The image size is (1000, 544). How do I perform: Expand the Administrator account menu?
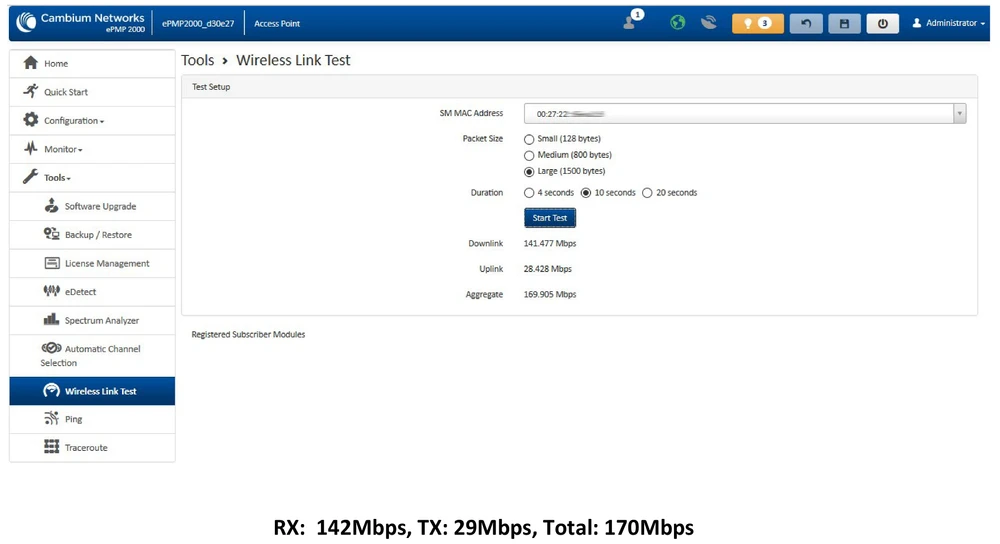click(x=948, y=23)
